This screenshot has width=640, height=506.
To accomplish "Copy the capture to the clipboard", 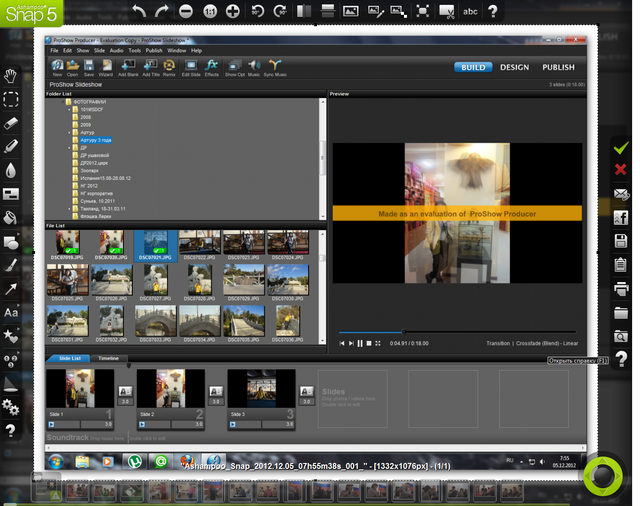I will [x=620, y=264].
